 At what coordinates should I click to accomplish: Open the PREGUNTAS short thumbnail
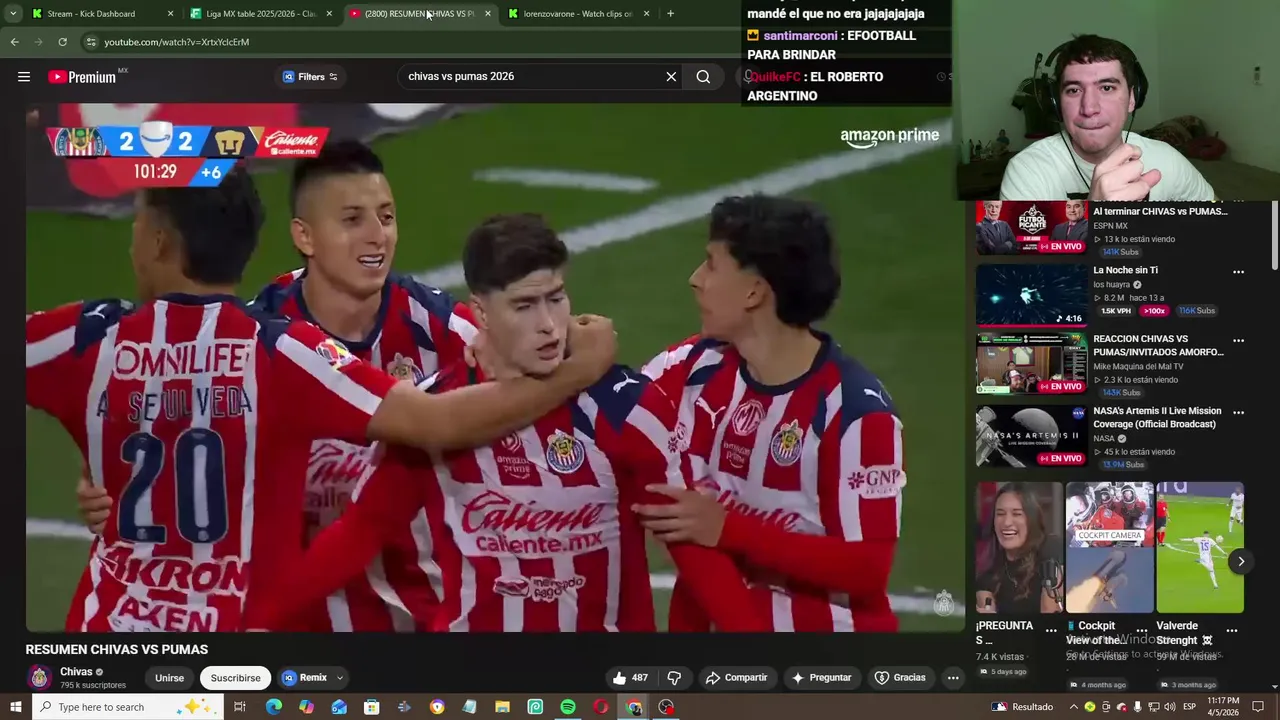1019,547
